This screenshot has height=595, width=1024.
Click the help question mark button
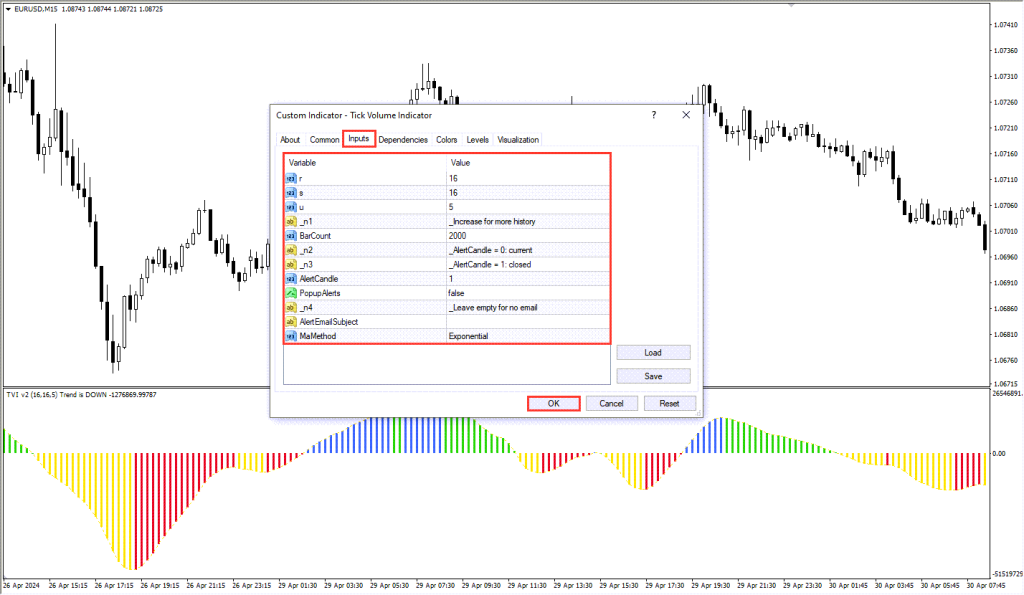(x=654, y=115)
